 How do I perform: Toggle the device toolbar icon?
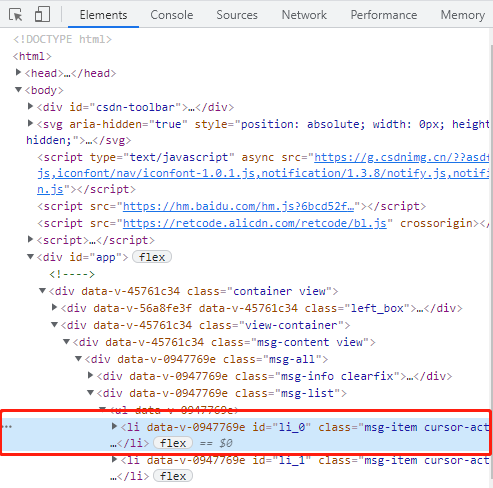[x=42, y=14]
